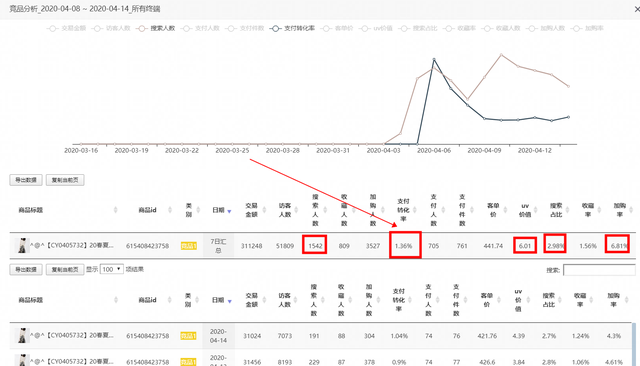Click blue 日期 sort arrow in summary table
Viewport: 640px width, 366px height.
(x=229, y=211)
